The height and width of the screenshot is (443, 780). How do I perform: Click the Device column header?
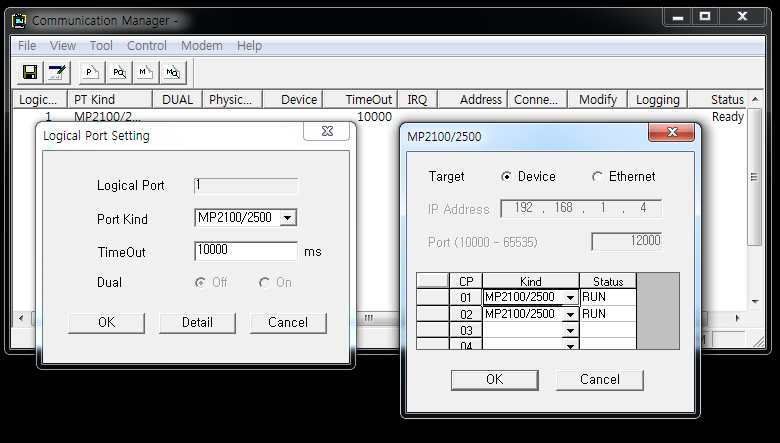[293, 99]
